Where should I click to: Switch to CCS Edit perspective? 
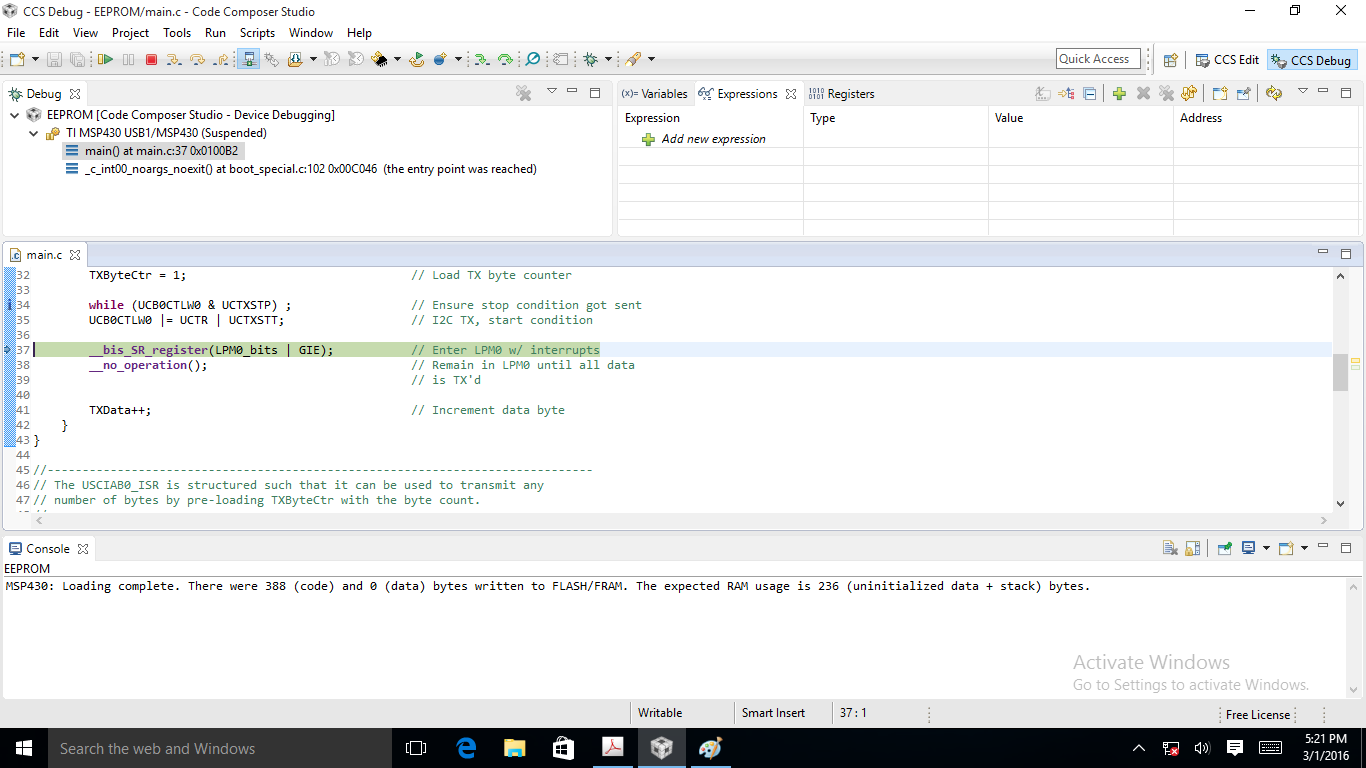pyautogui.click(x=1228, y=60)
